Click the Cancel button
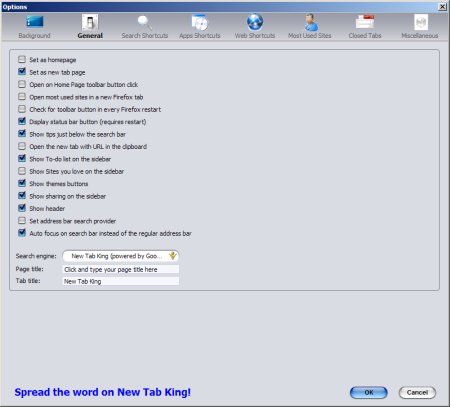Screen dimensions: 450x407 [x=417, y=392]
